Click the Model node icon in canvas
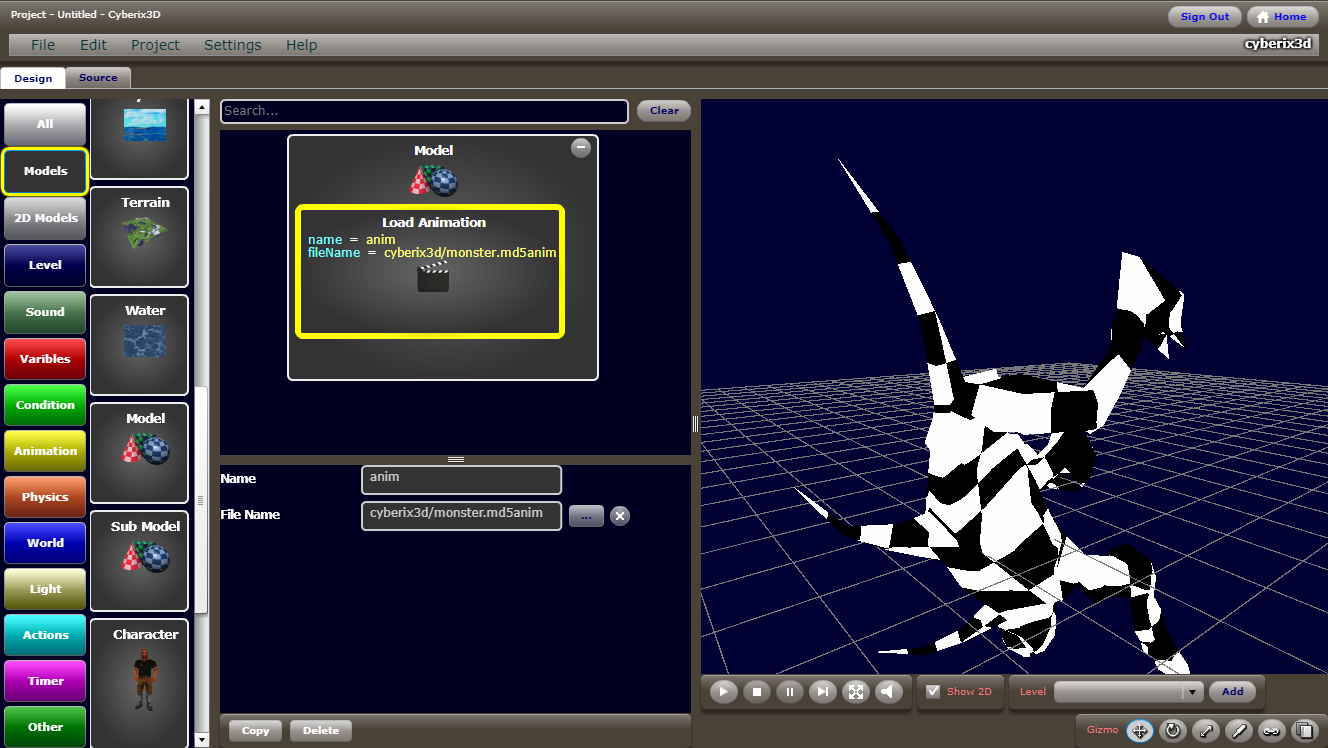The height and width of the screenshot is (748, 1328). [434, 180]
